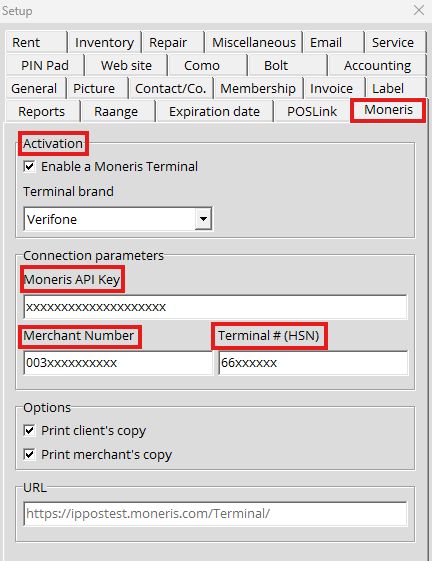The height and width of the screenshot is (561, 432).
Task: Go to the PIN Pad tab
Action: pos(45,65)
